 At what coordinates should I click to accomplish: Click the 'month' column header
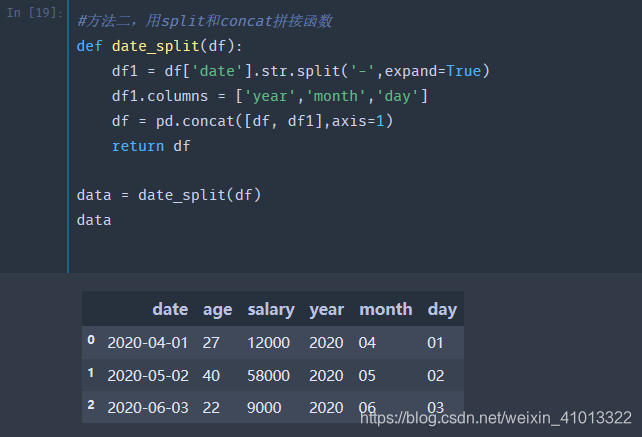tap(386, 309)
